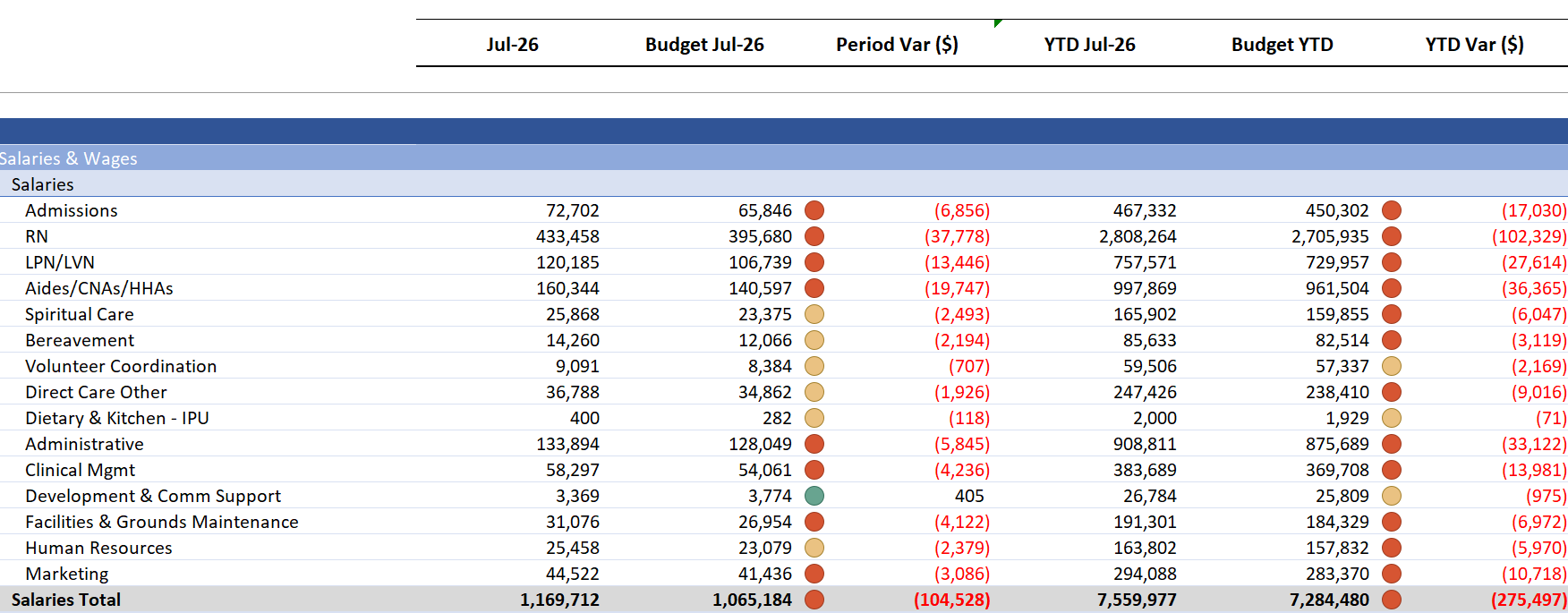Screen dimensions: 1568x613
Task: Click yellow YTD indicator for Dietary & Kitchen - IPU
Action: pyautogui.click(x=1392, y=418)
